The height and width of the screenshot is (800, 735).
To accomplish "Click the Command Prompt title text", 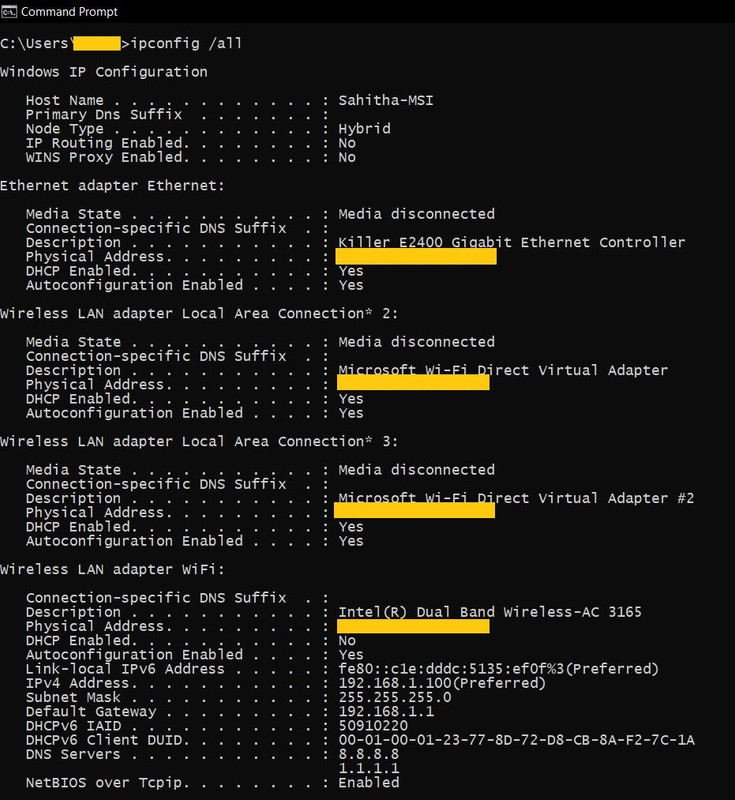I will click(x=69, y=12).
